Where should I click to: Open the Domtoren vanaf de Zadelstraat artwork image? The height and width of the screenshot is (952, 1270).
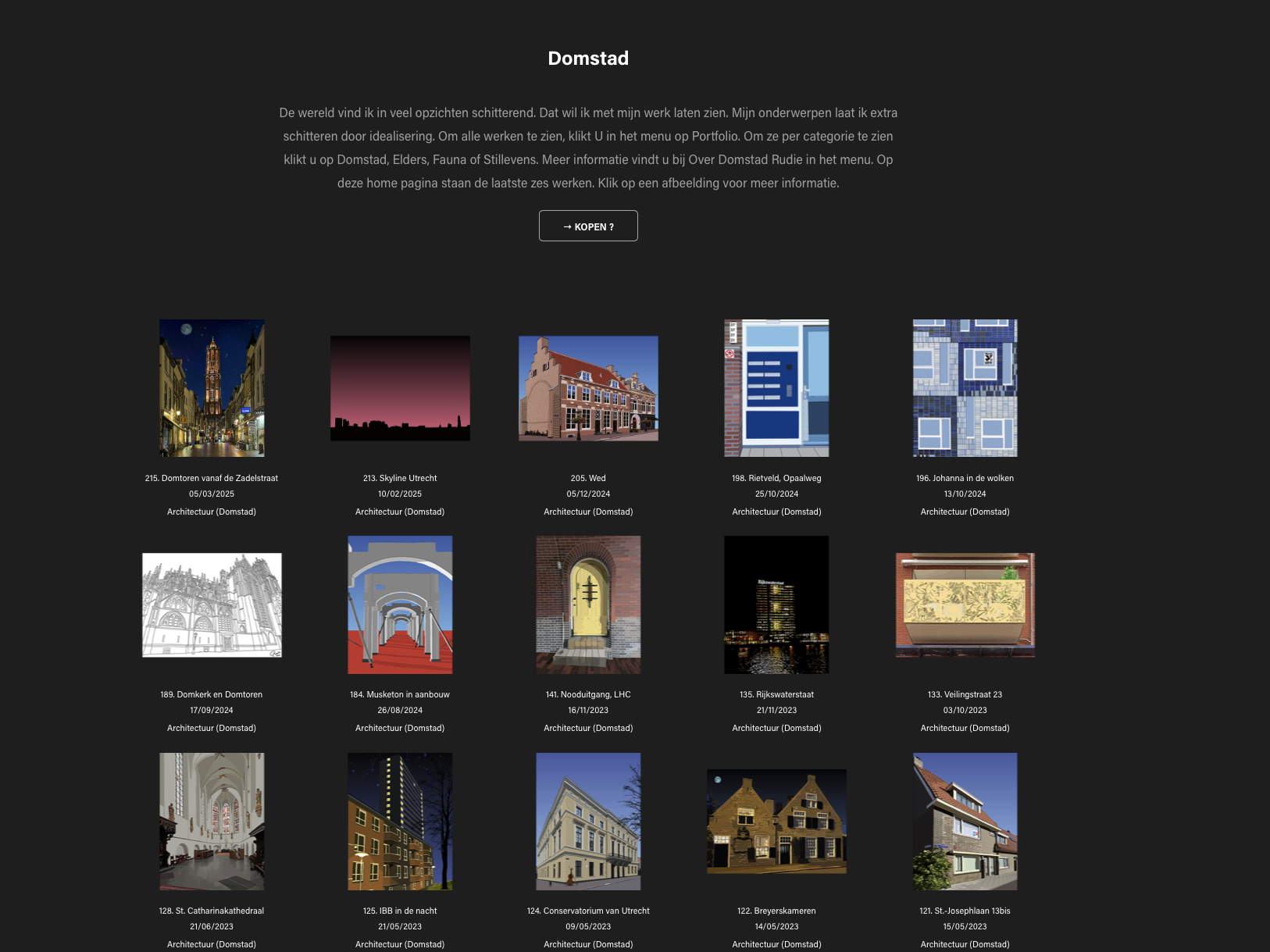[212, 388]
